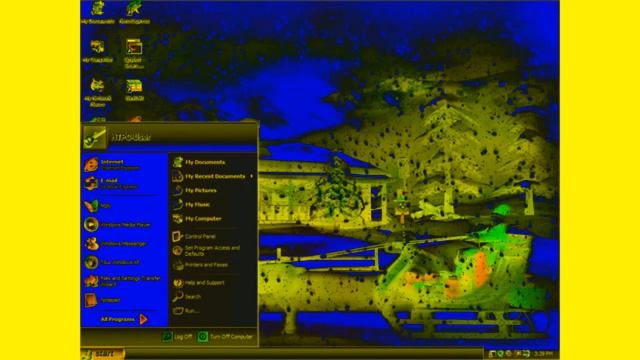Select the My Network Places desktop icon

pos(97,92)
